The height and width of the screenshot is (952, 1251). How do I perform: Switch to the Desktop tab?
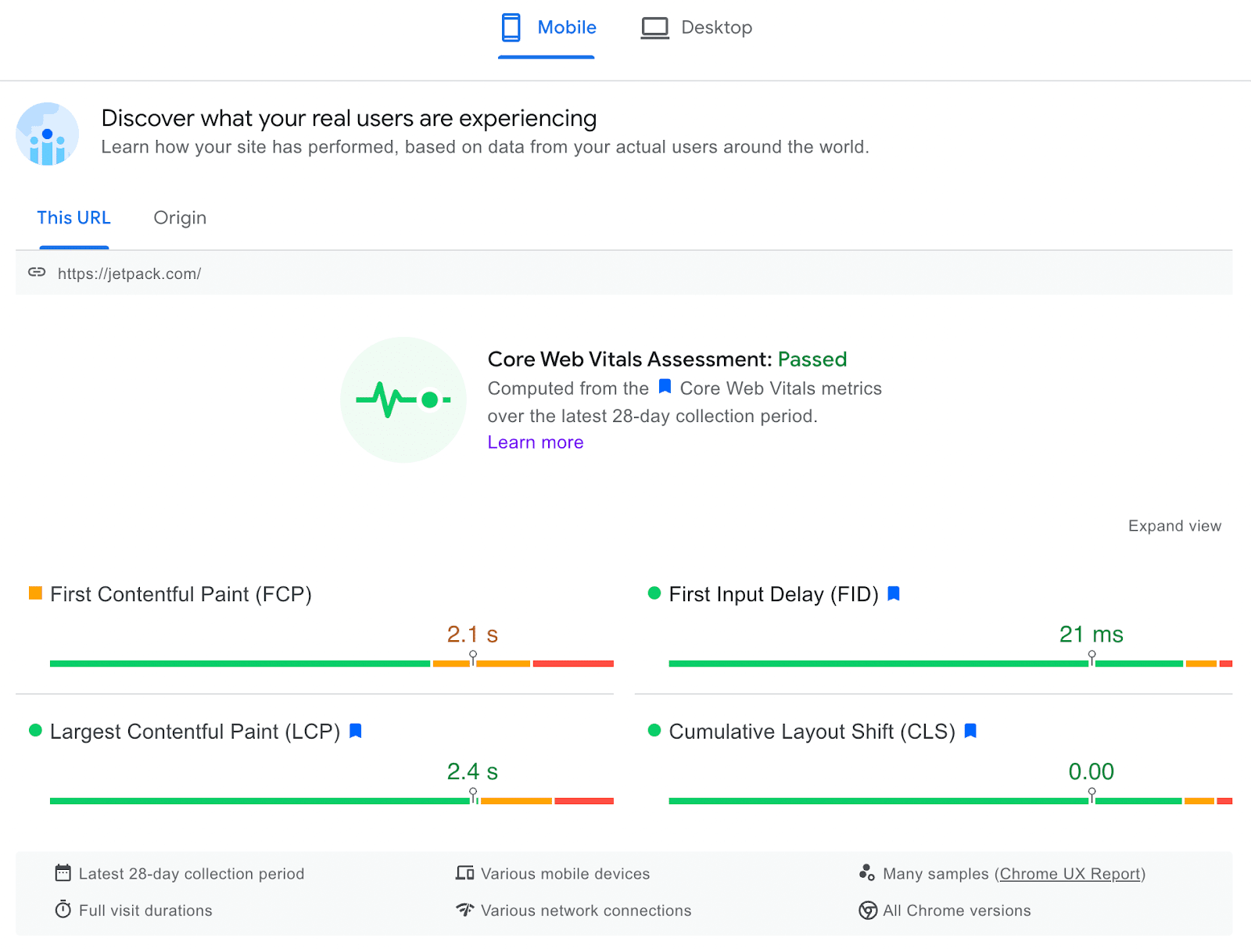[x=697, y=28]
